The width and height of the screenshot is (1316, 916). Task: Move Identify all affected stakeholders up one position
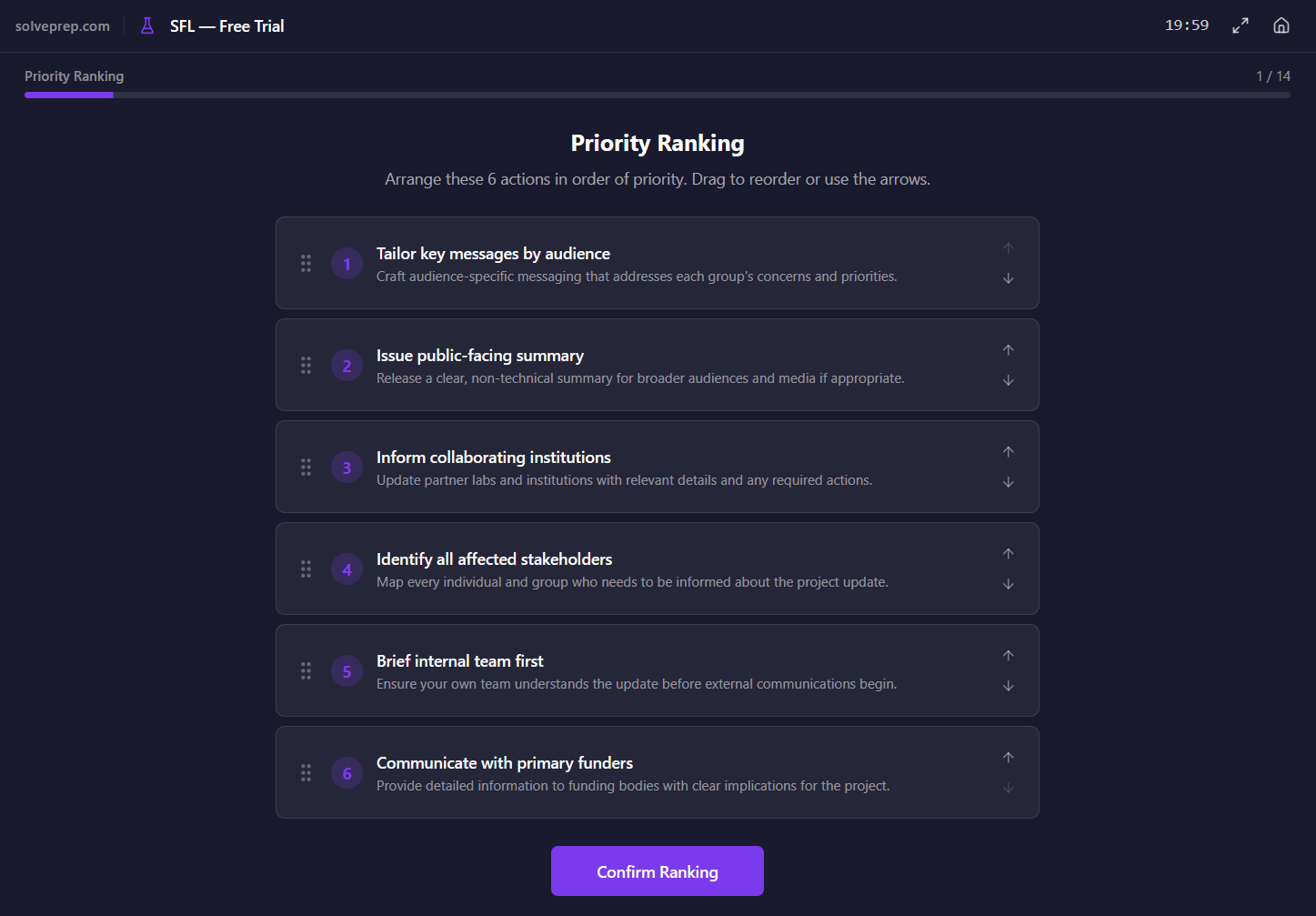[x=1008, y=553]
